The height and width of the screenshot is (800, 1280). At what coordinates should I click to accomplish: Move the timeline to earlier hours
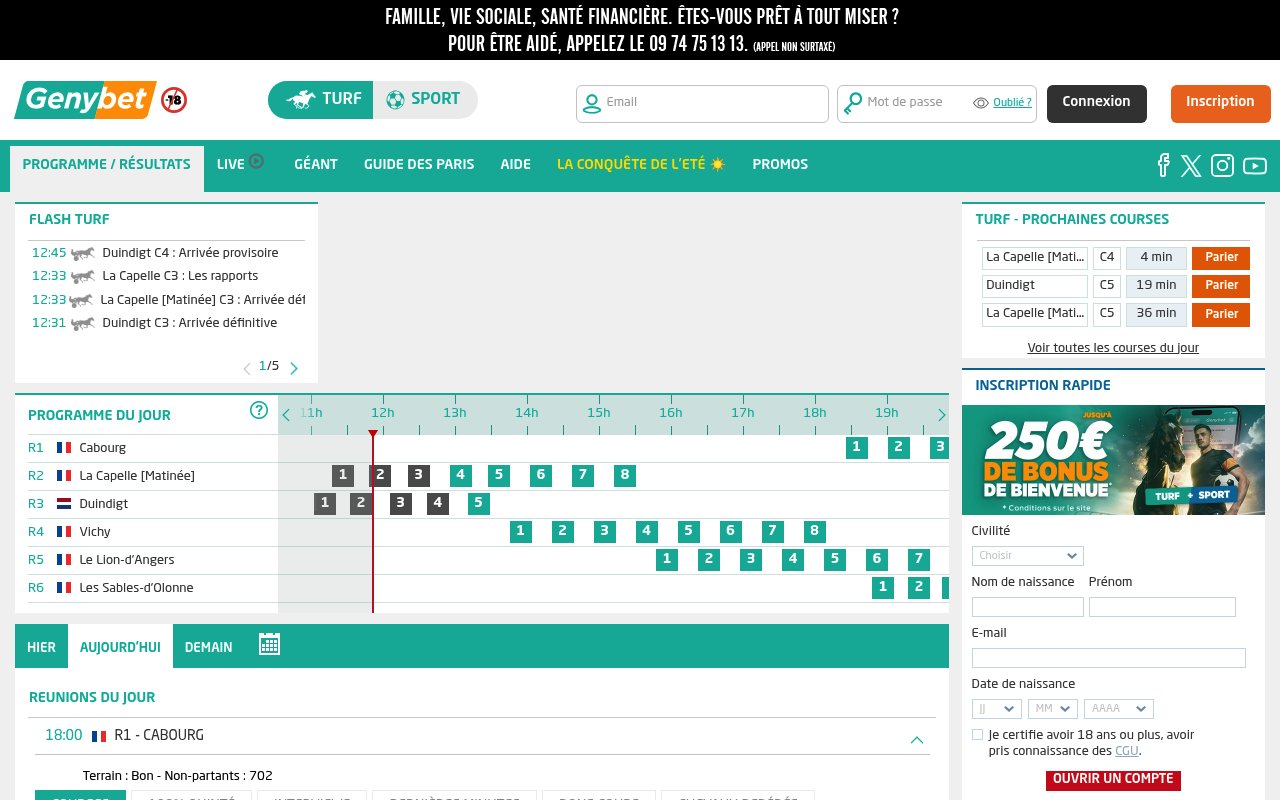point(286,415)
